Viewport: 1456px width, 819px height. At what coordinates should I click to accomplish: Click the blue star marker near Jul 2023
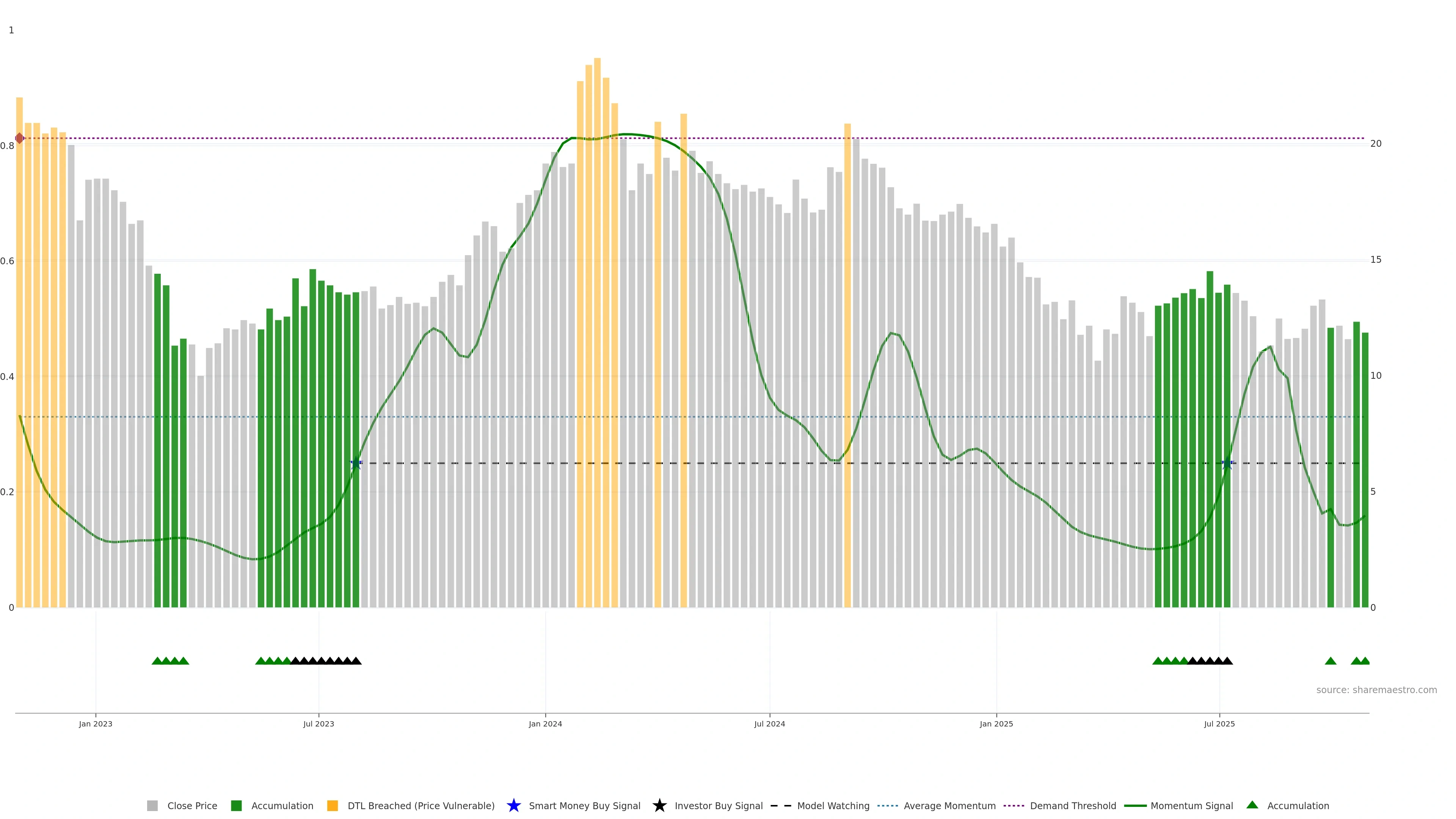pos(356,463)
